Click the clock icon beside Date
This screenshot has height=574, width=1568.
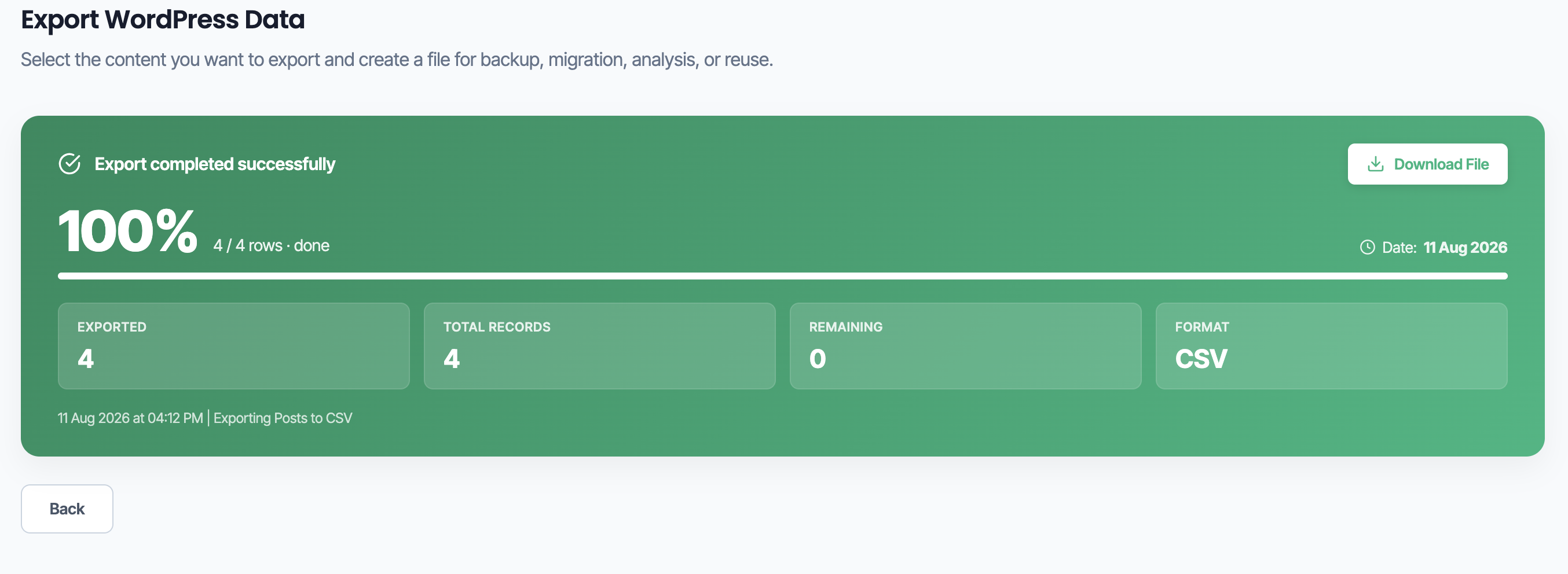[x=1367, y=247]
